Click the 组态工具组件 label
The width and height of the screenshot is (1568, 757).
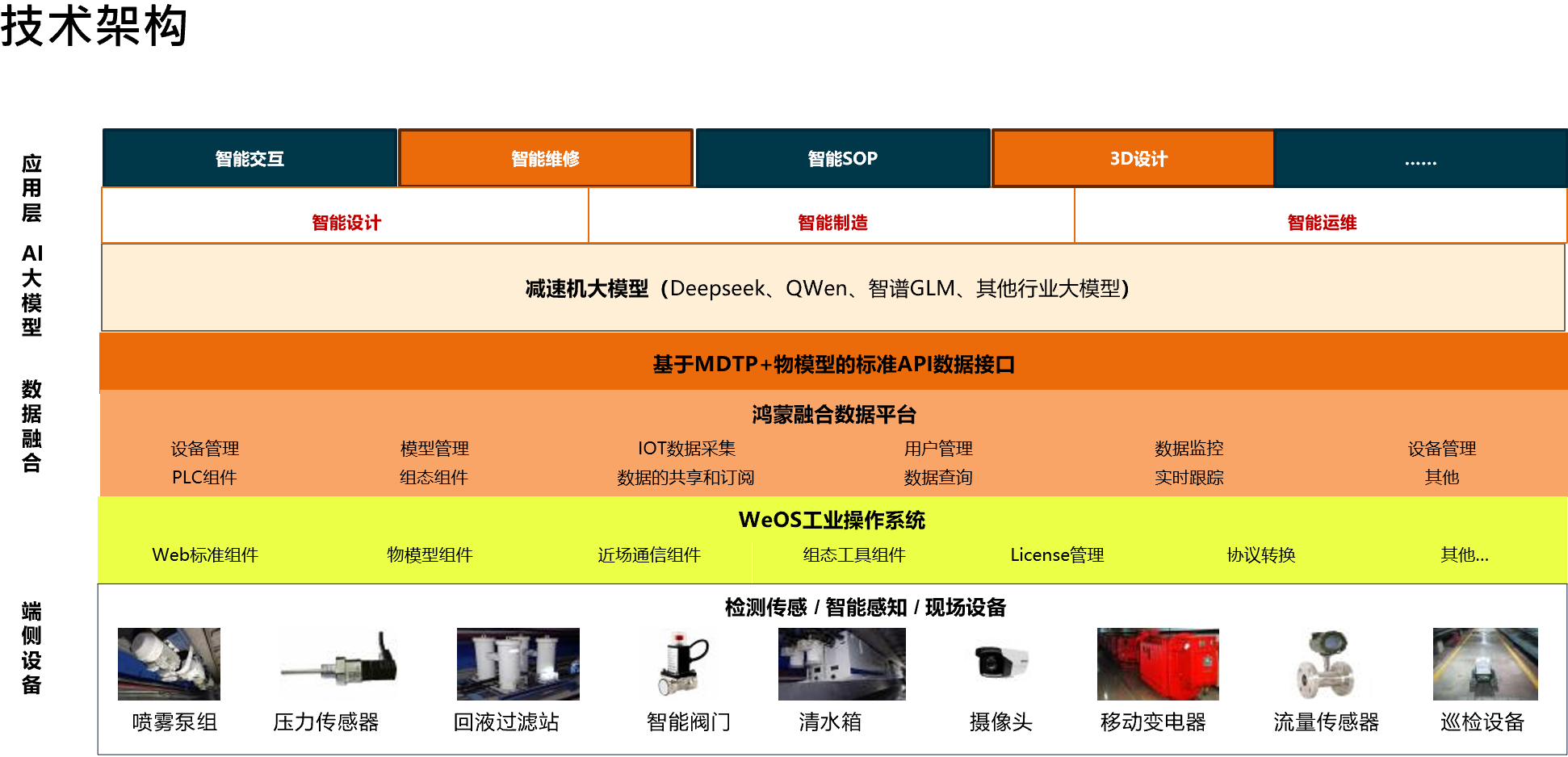(854, 555)
